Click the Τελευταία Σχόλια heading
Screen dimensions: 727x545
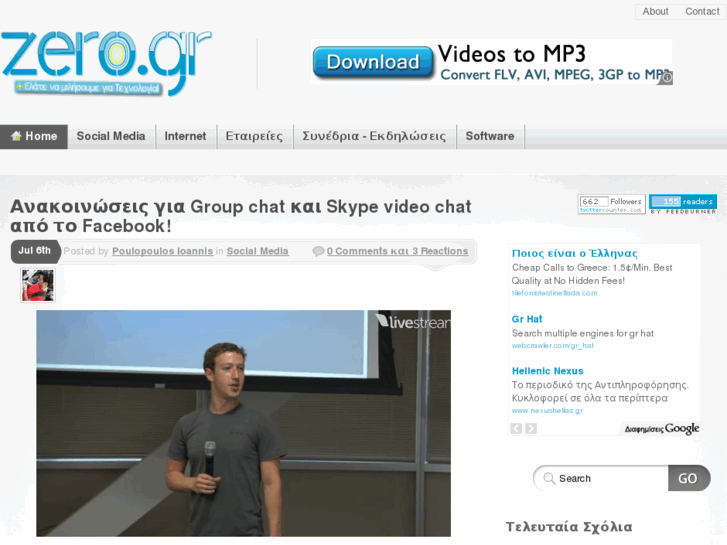pos(569,527)
